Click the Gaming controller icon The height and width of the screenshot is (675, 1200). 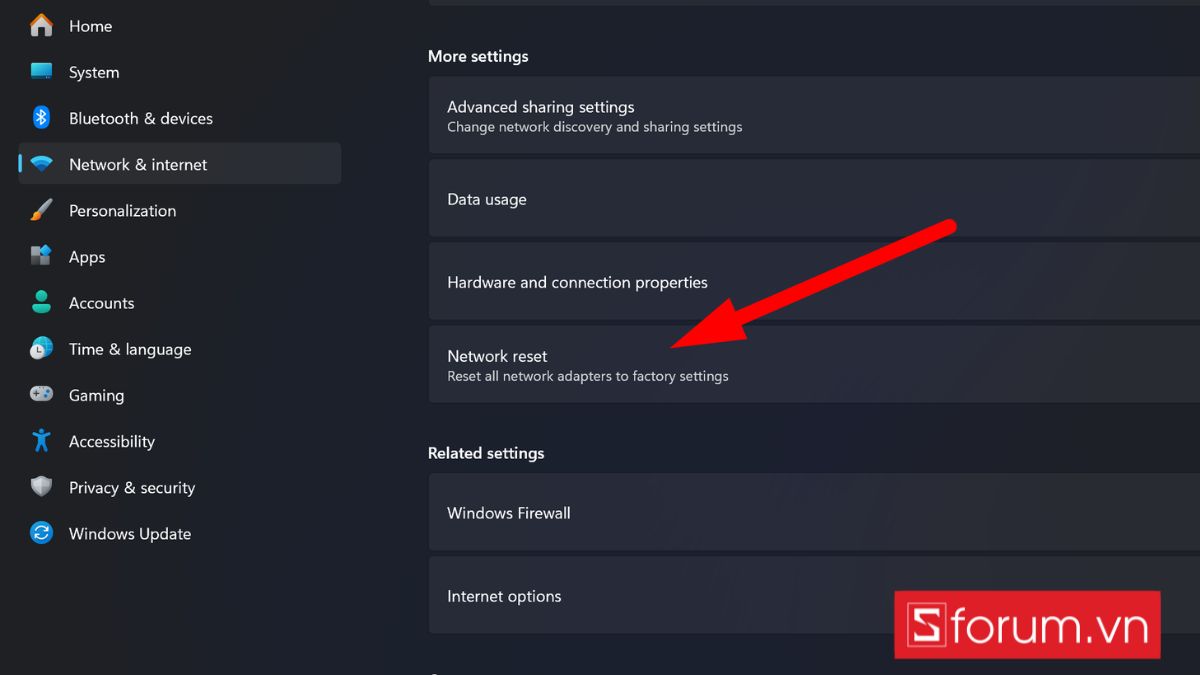pos(41,395)
